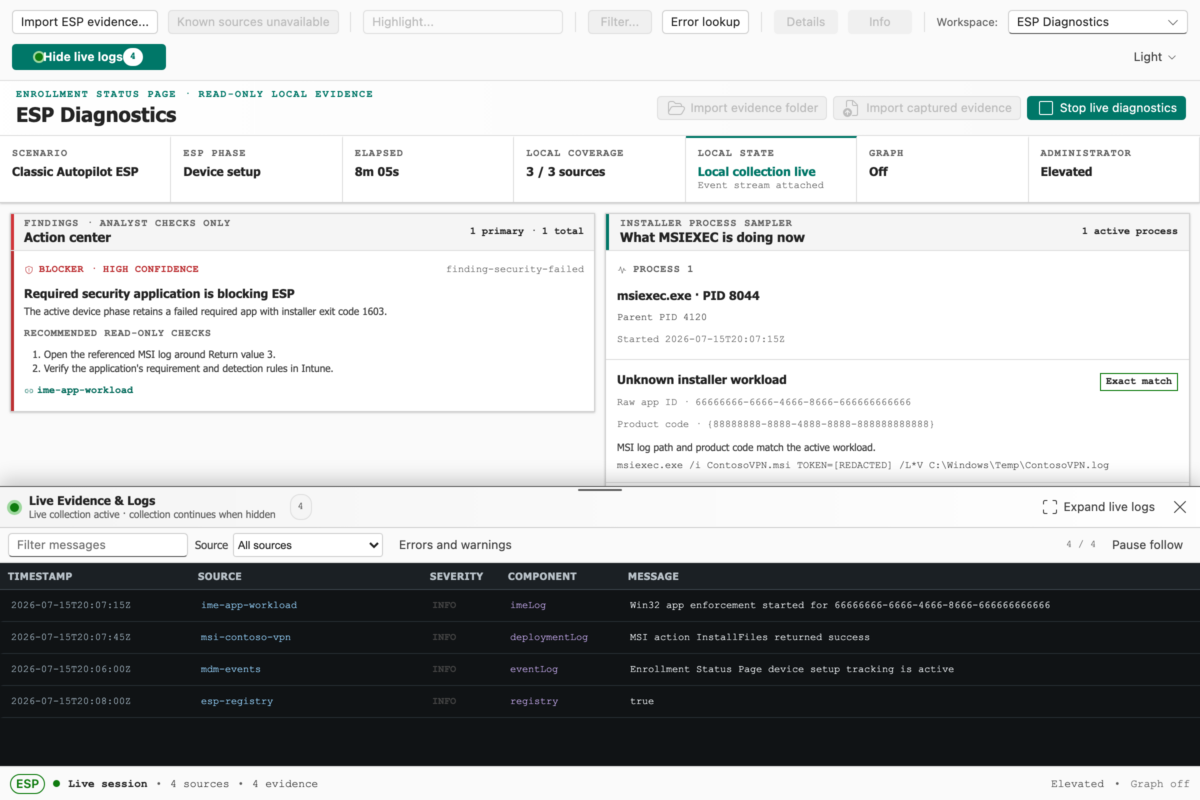Click the ESP badge in the status bar
The height and width of the screenshot is (800, 1200).
pos(28,783)
